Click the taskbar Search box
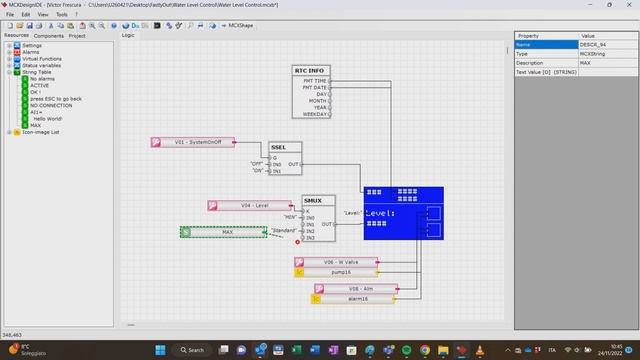640x360 pixels. (192, 350)
